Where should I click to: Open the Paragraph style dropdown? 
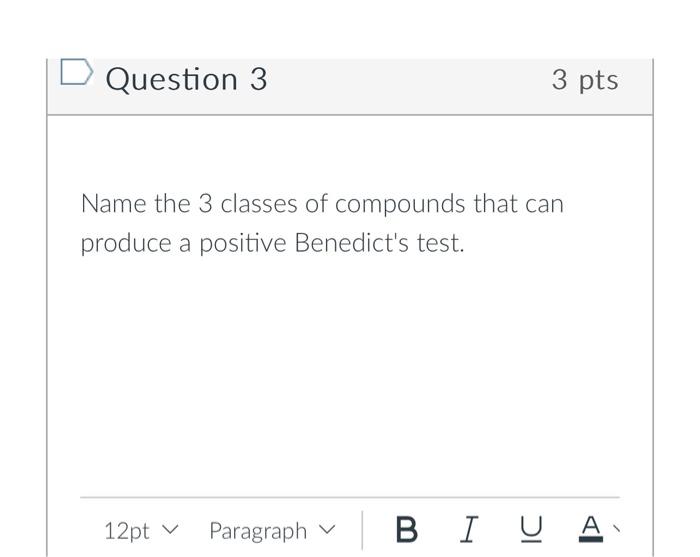click(272, 531)
